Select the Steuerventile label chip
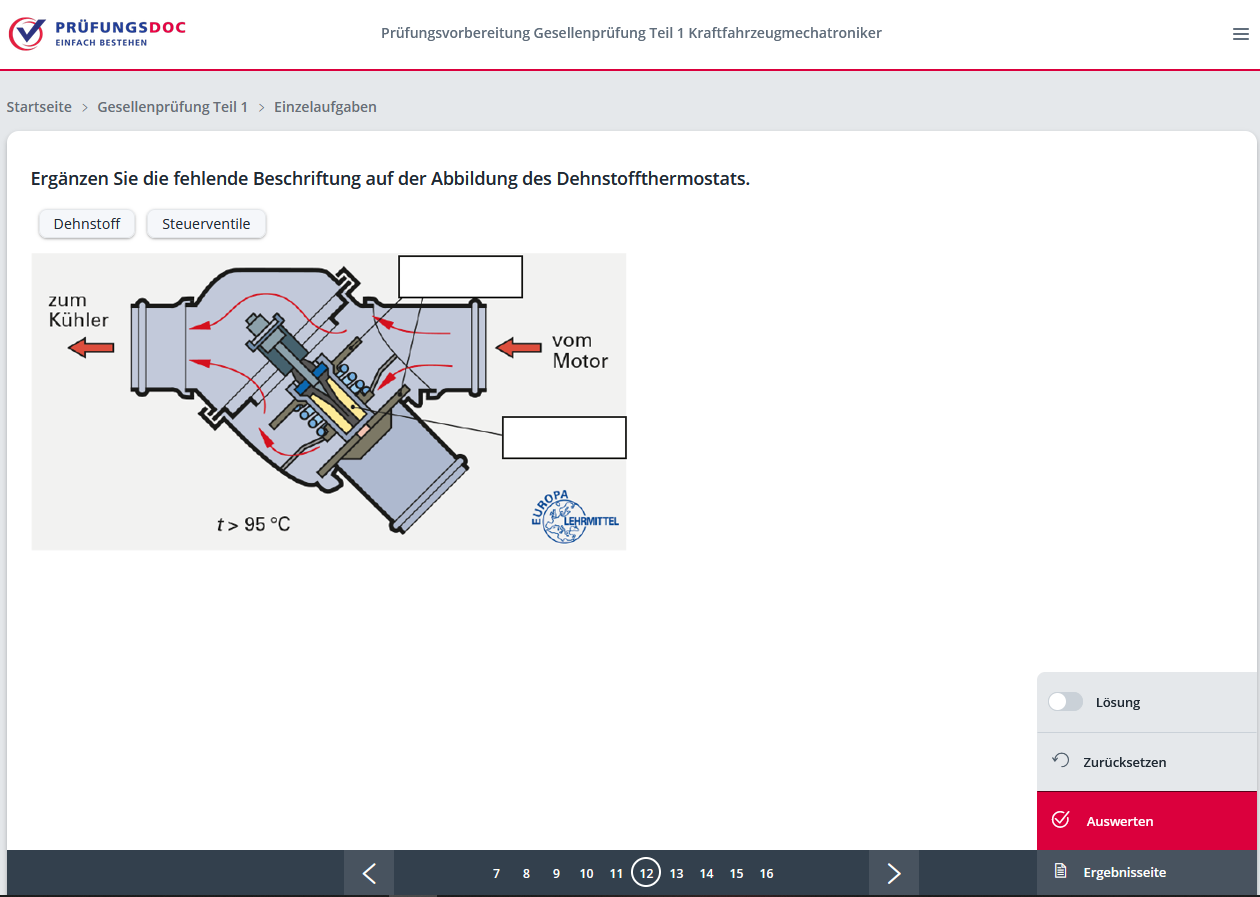1260x897 pixels. (206, 224)
